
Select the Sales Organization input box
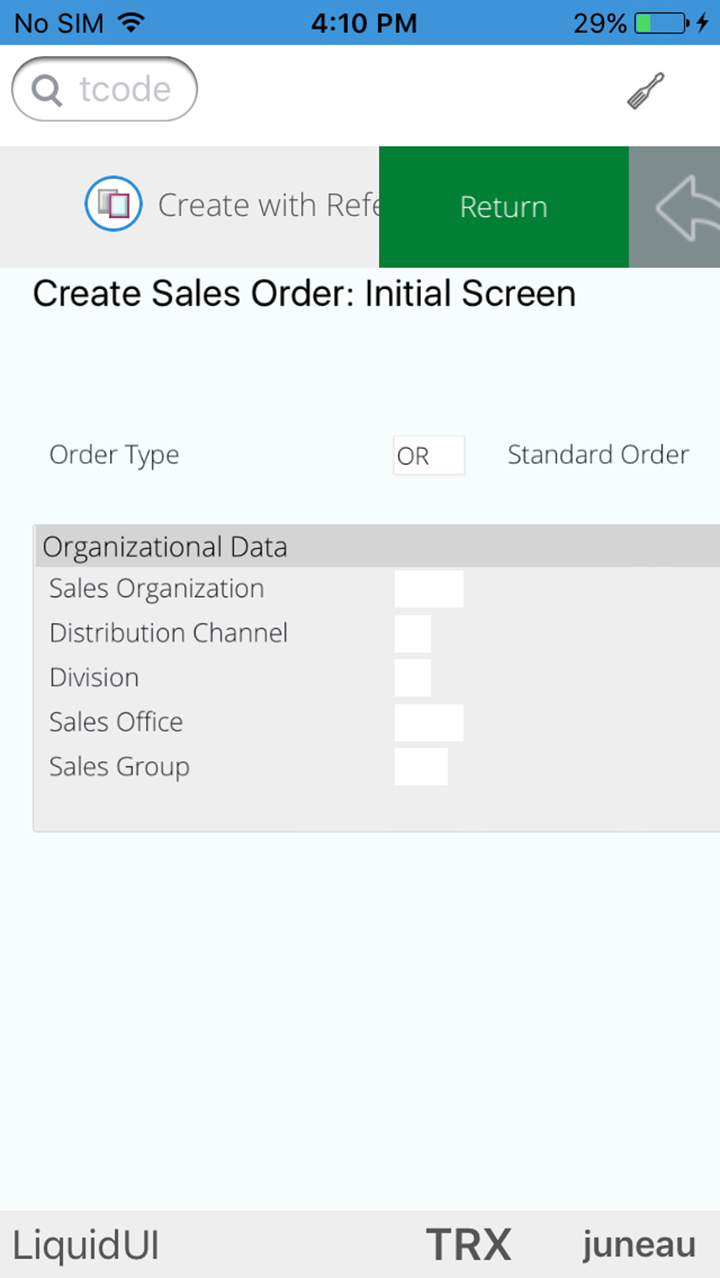[429, 589]
